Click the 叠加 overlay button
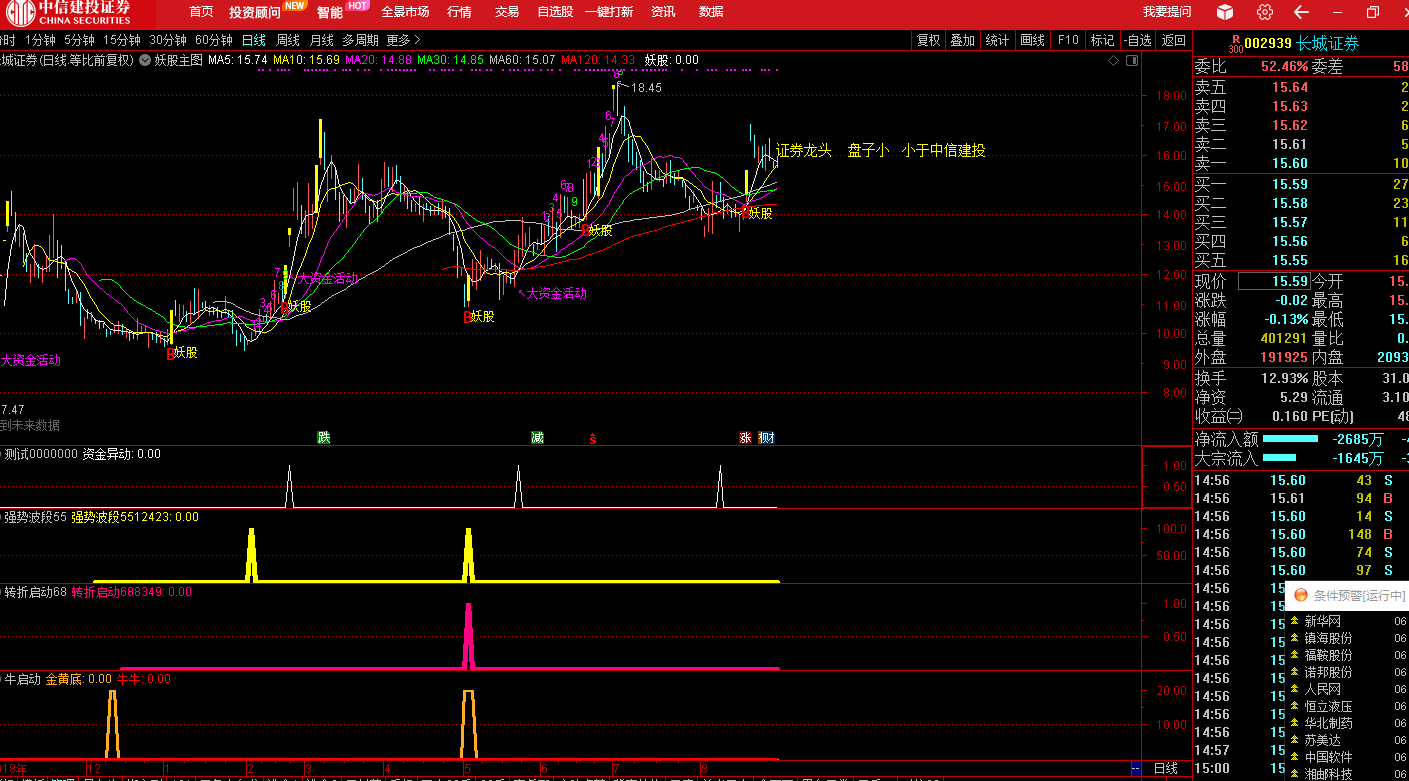Screen dimensions: 1409x781 point(962,41)
